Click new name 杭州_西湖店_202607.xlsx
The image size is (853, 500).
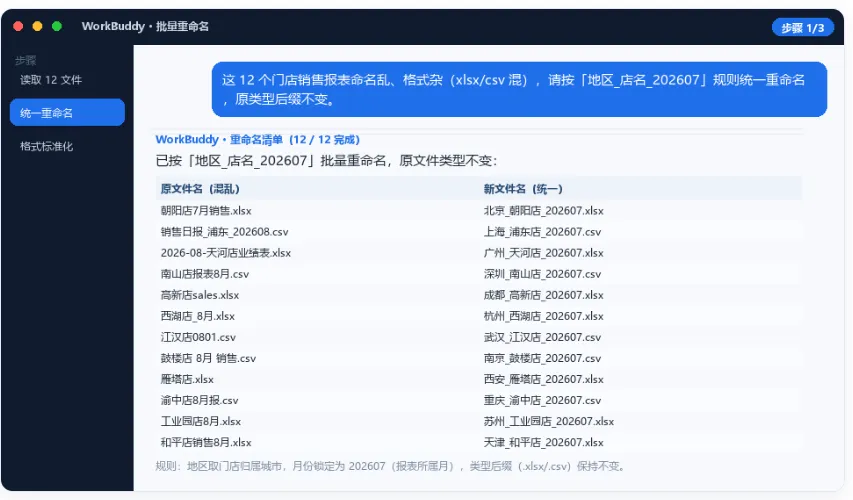[x=543, y=316]
